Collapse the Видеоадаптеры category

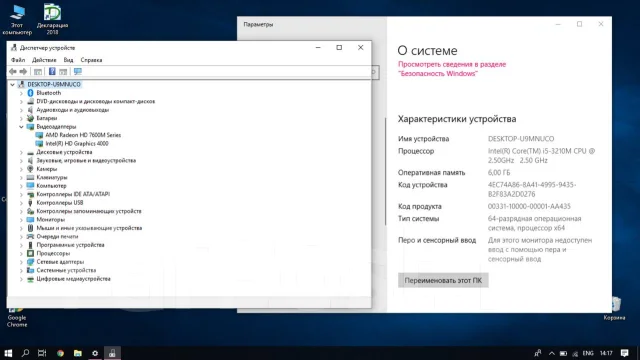21,127
